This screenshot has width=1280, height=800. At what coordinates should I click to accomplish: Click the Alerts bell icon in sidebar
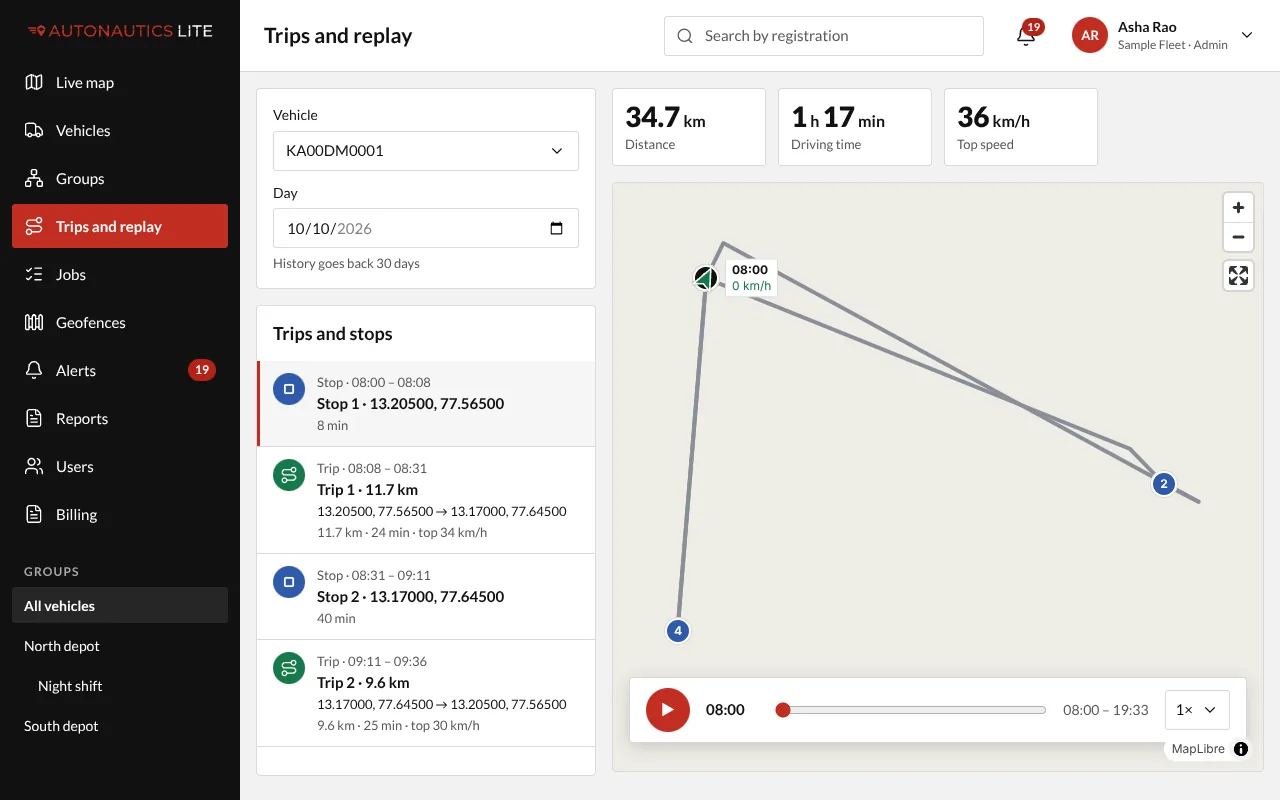pyautogui.click(x=34, y=371)
